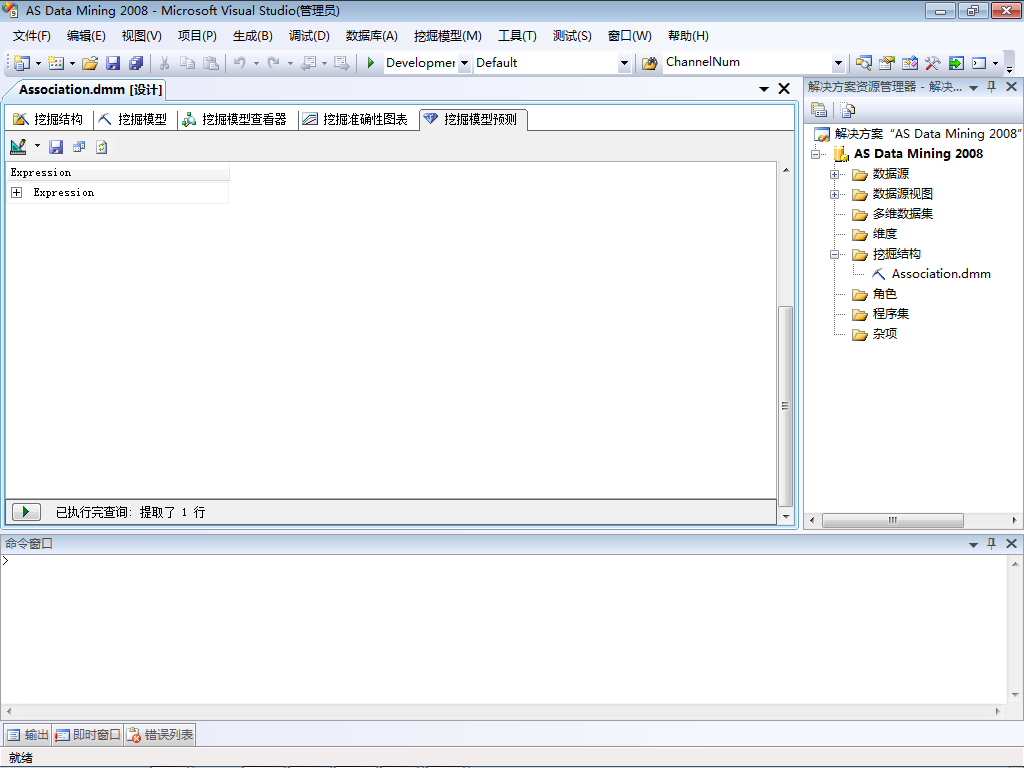
Task: Click the Properties icon in Solution Explorer
Action: pos(819,110)
